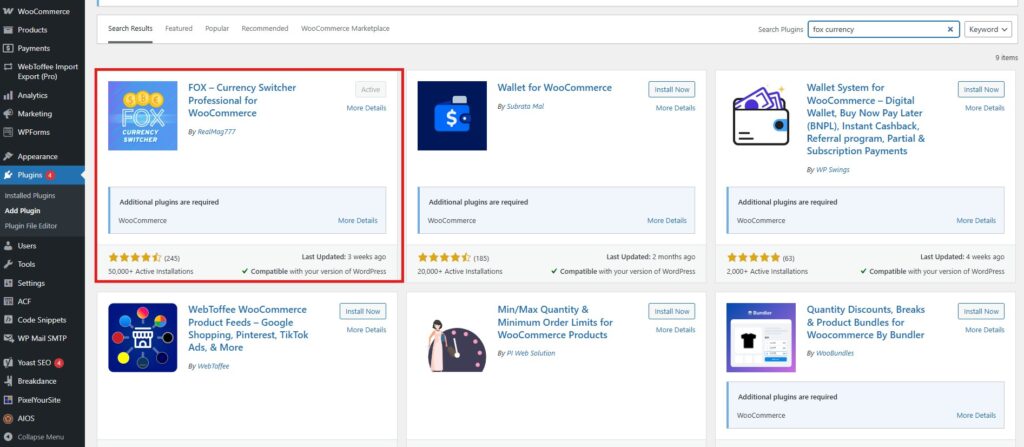Switch to the Featured tab
The width and height of the screenshot is (1024, 447).
coord(179,28)
